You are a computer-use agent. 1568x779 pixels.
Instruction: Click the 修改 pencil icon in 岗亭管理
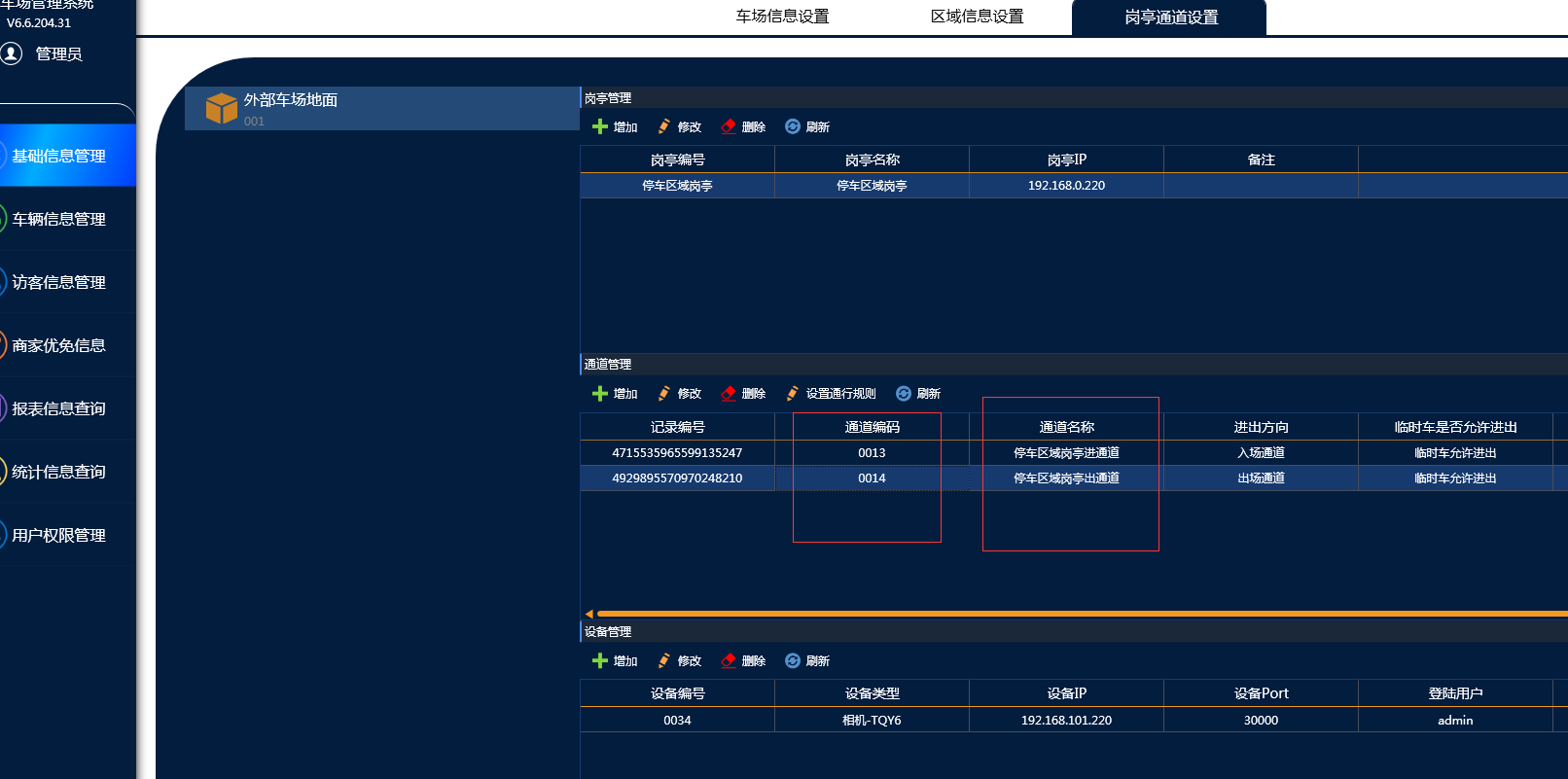pyautogui.click(x=664, y=126)
